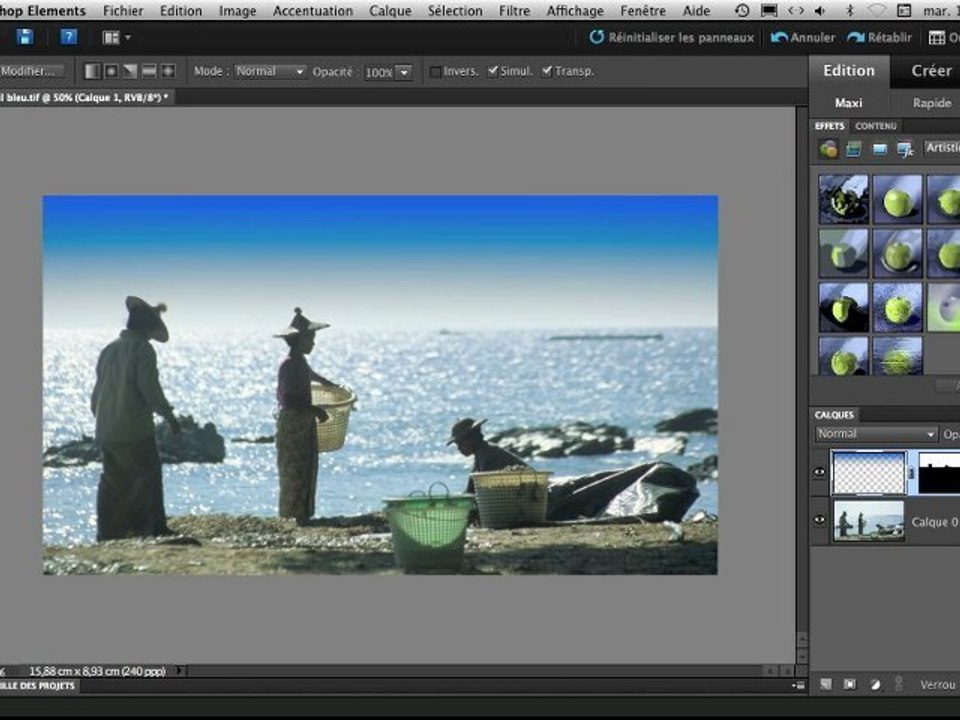Hide the Calque 0 layer visibility eye
The image size is (960, 720).
pyautogui.click(x=819, y=520)
